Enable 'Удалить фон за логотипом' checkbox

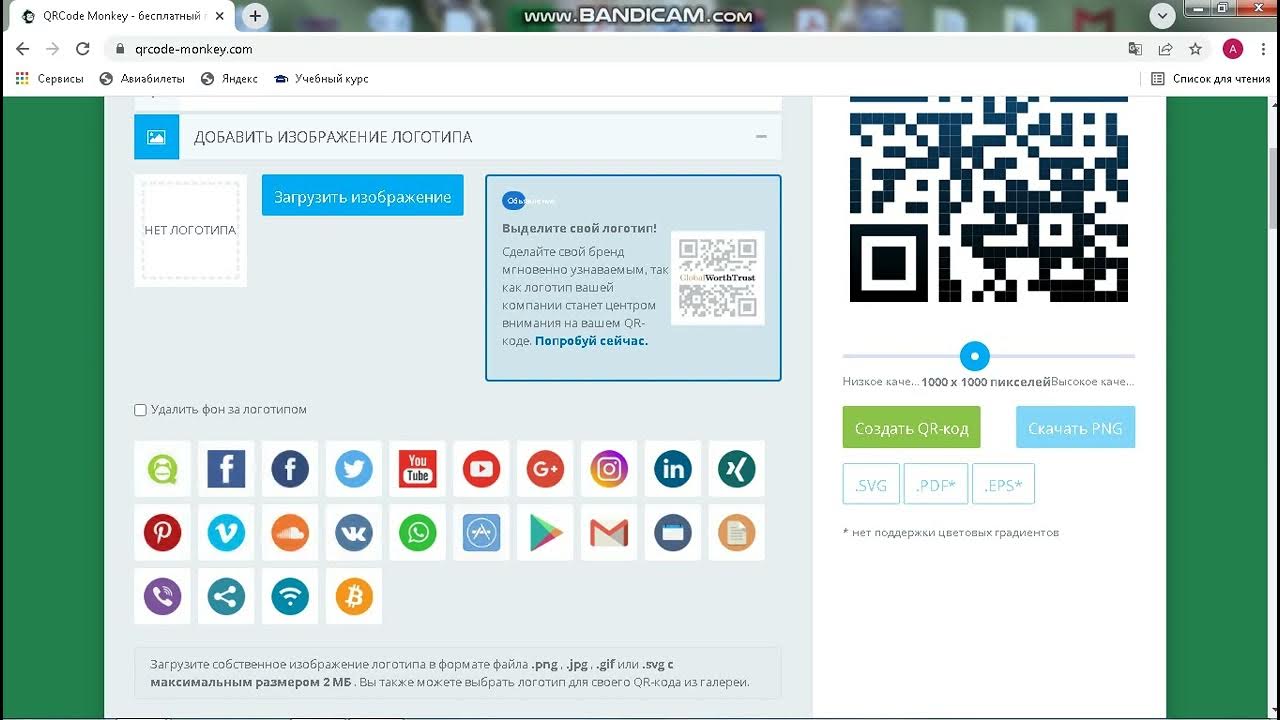(x=141, y=410)
